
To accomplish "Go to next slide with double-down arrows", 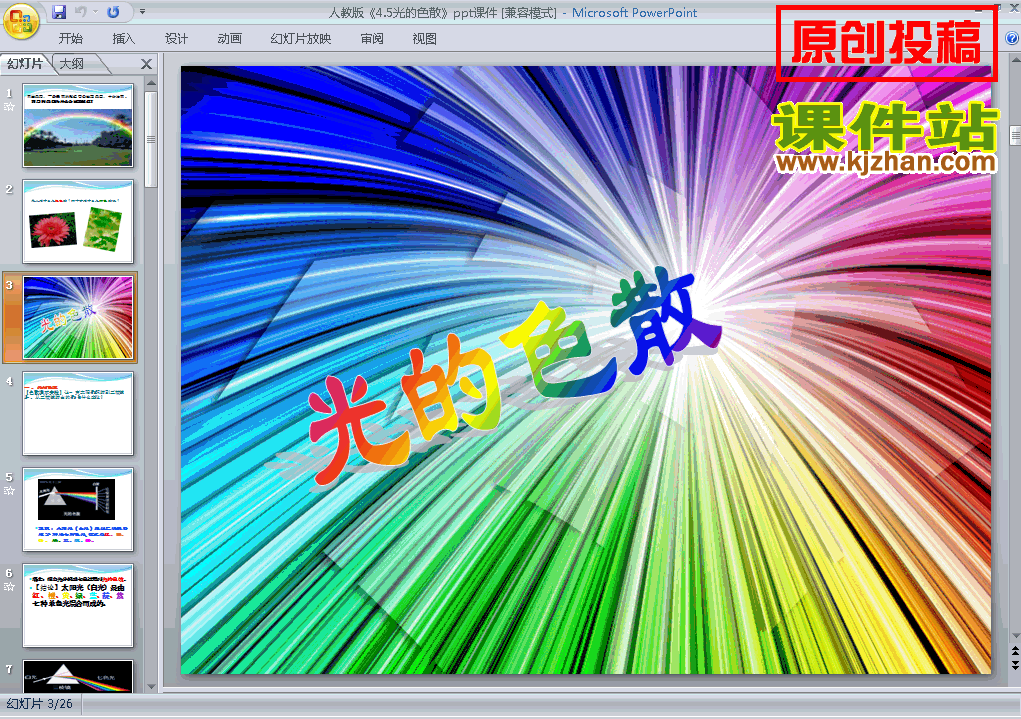I will point(1015,664).
